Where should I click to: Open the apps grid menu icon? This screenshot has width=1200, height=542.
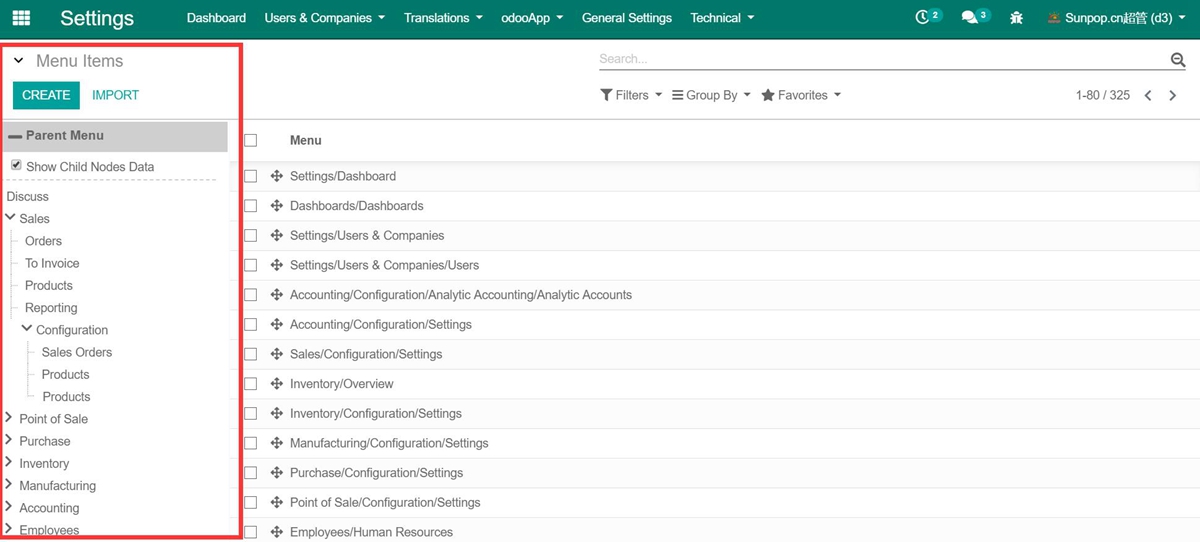[x=21, y=18]
